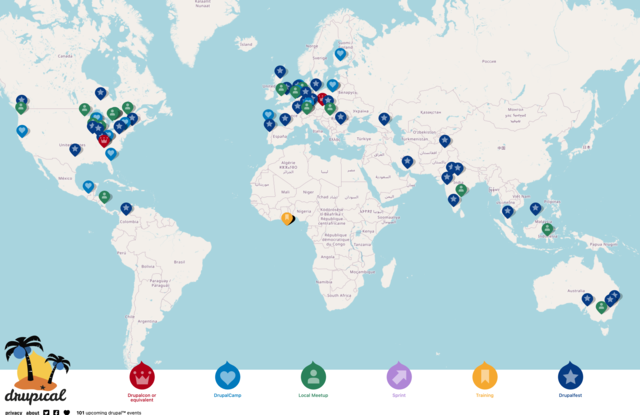
Task: Click the 101 upcoming drupal events text
Action: tap(109, 413)
